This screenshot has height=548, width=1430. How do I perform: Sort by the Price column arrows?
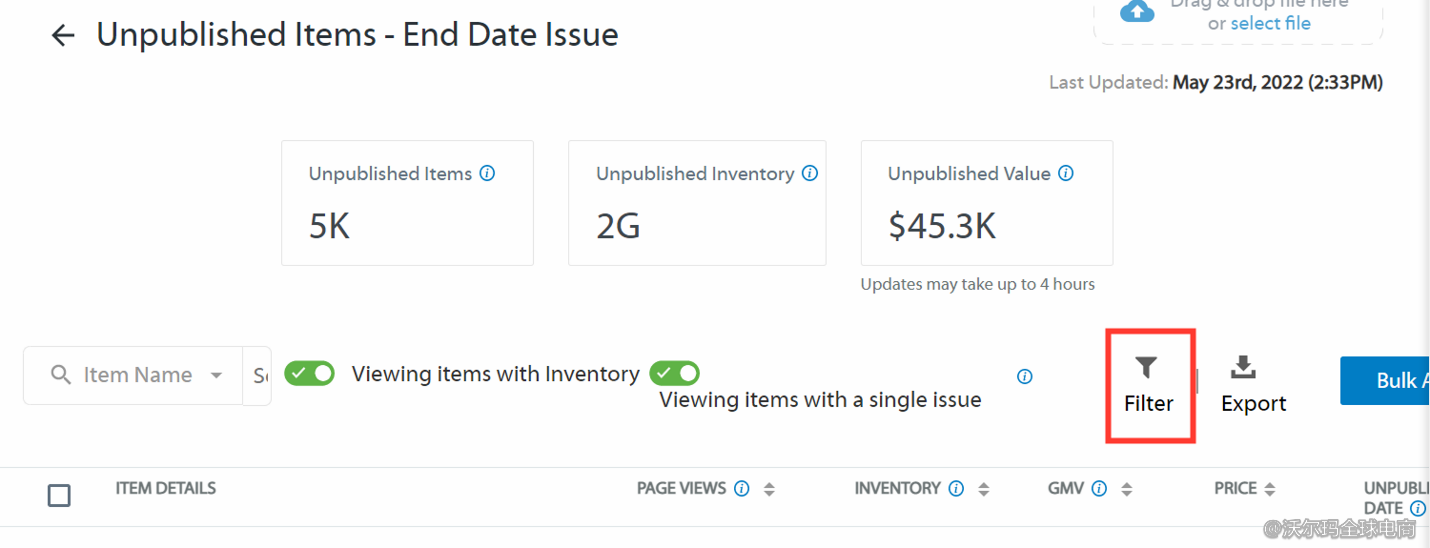click(1270, 489)
